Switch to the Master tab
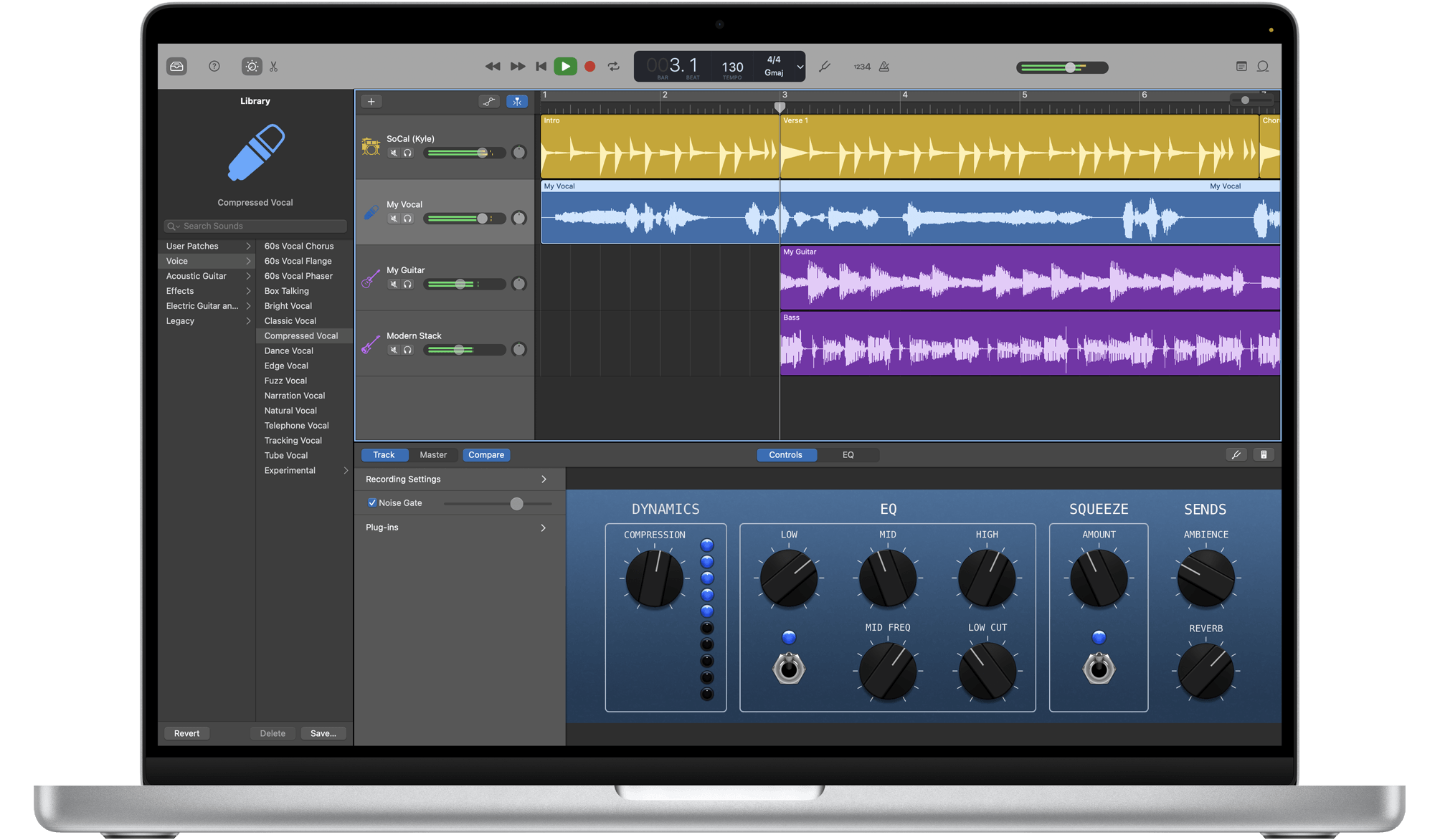Screen dimensions: 1440x840 (434, 454)
